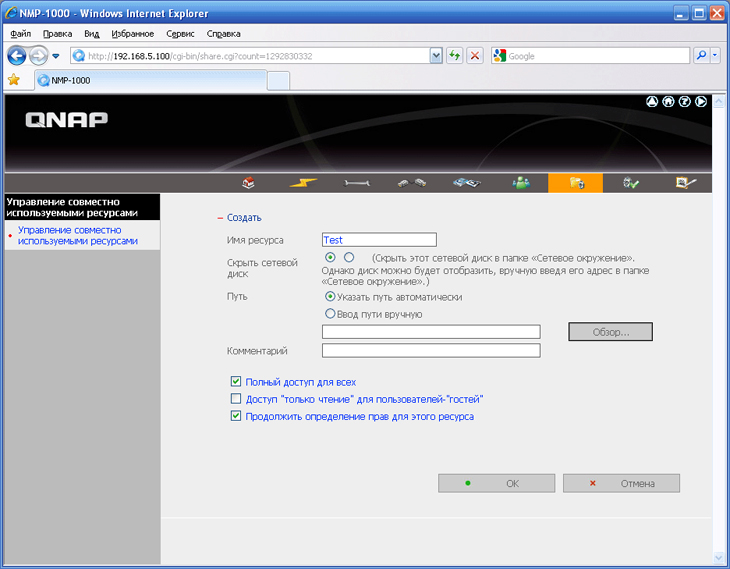Open address bar URL history dropdown
This screenshot has width=730, height=569.
click(x=436, y=56)
